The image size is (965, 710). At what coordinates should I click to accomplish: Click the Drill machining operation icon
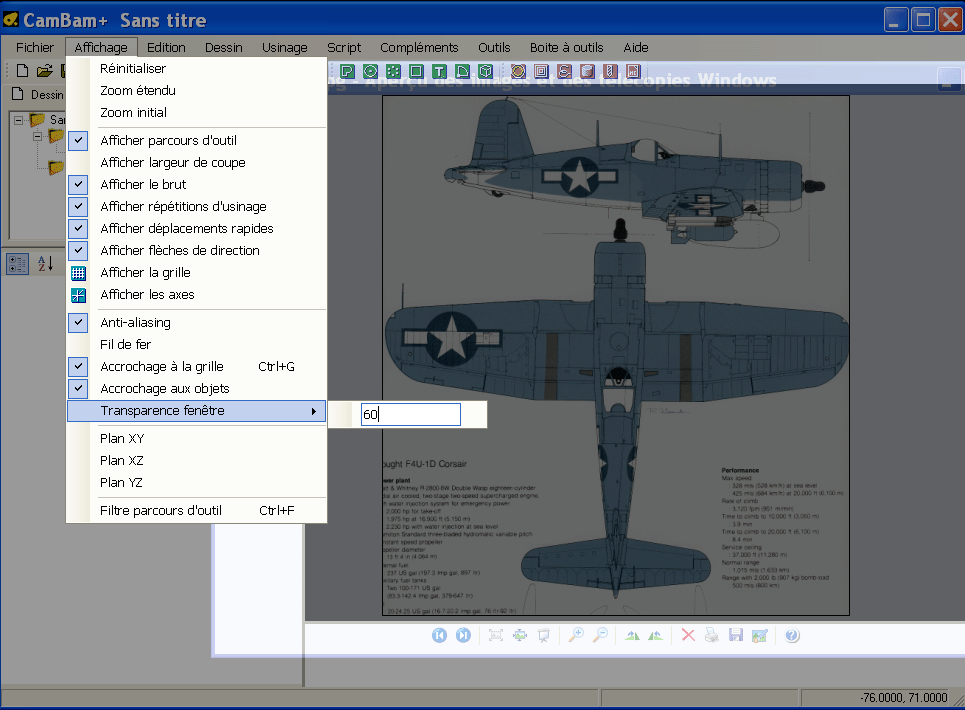tap(611, 71)
